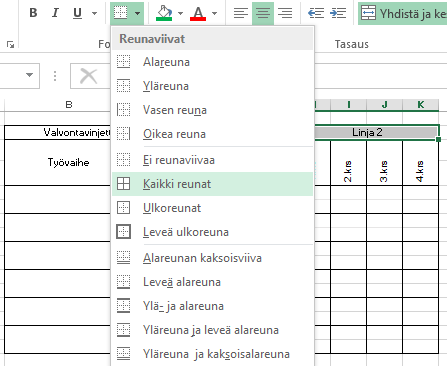Click the formula bar cancel X
447x366 pixels.
[89, 76]
